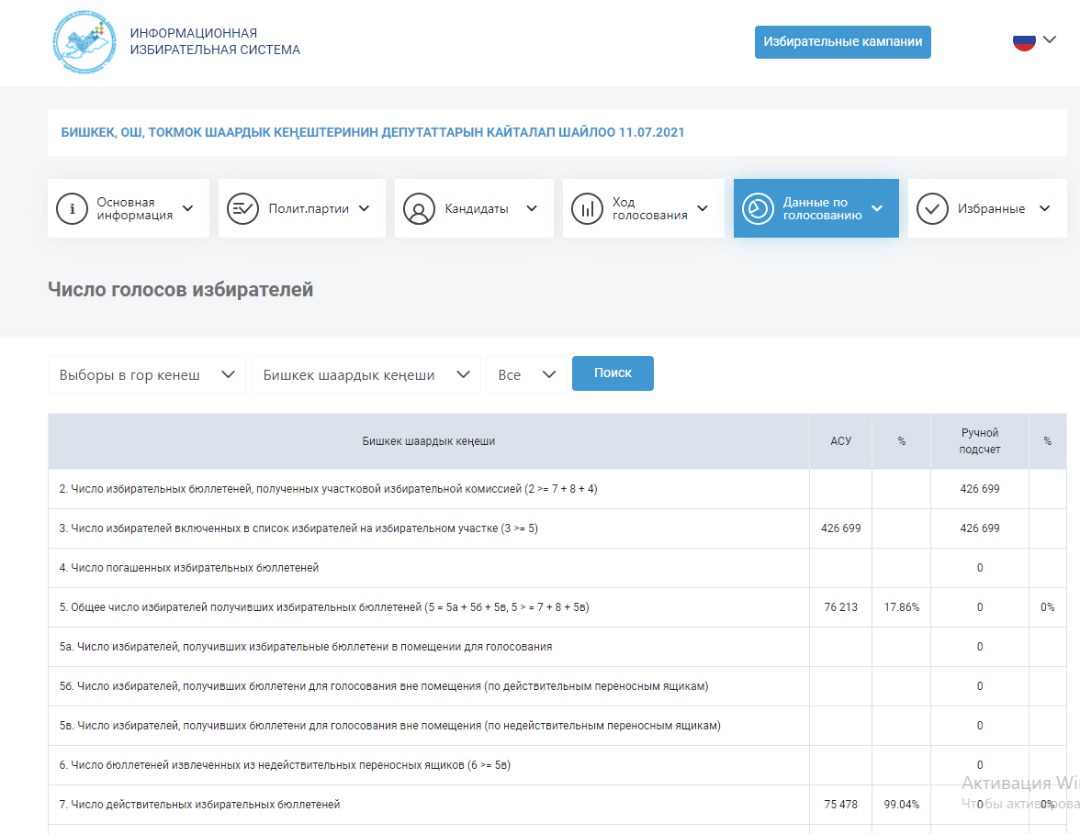This screenshot has height=834, width=1080.
Task: Click the election title link for 11.07.2021
Action: pos(373,132)
